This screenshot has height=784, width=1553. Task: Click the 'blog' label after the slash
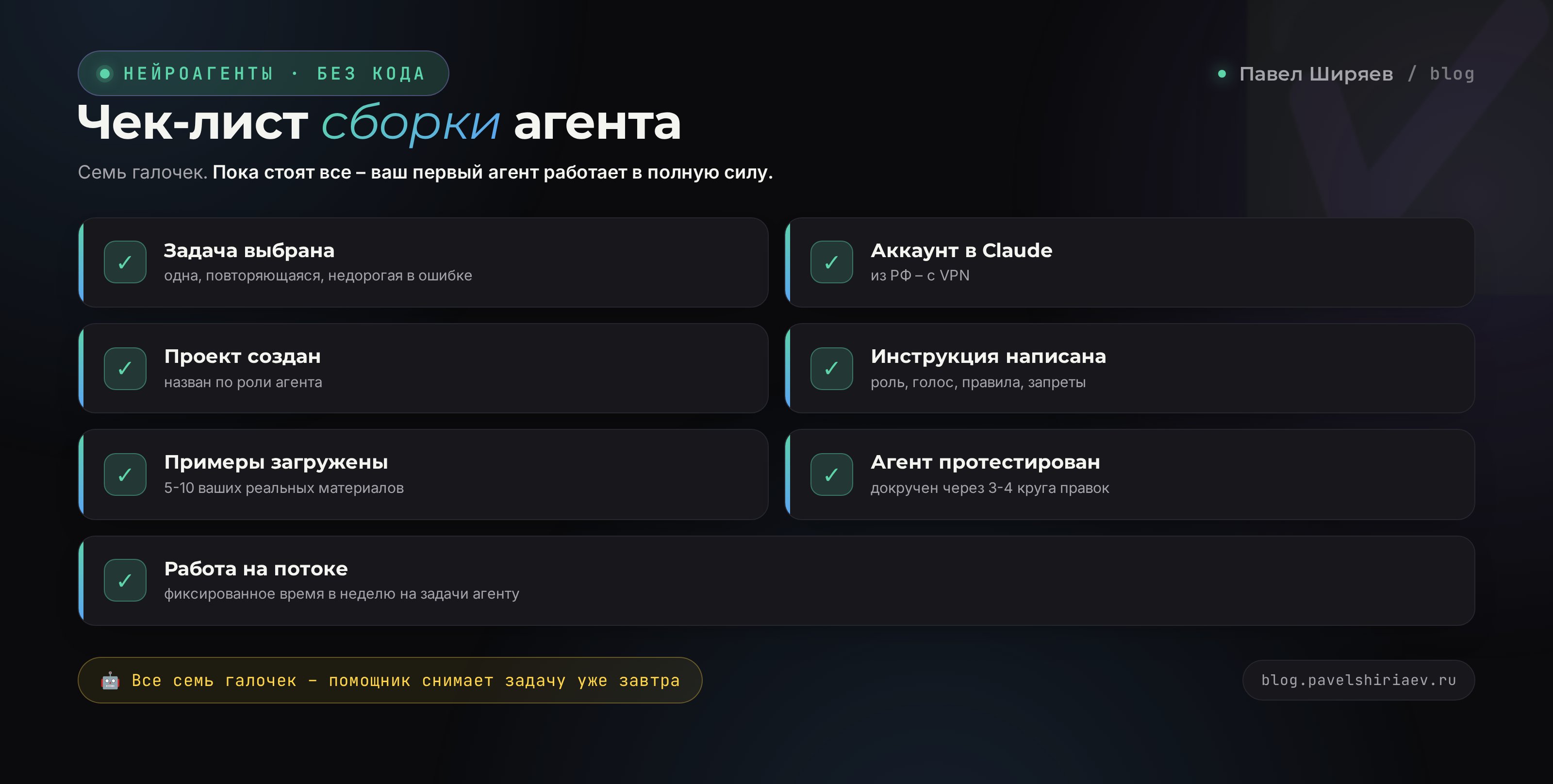pos(1452,74)
